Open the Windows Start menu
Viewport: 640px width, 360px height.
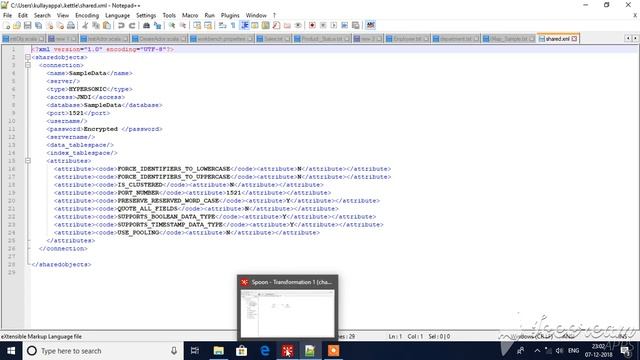(x=11, y=351)
